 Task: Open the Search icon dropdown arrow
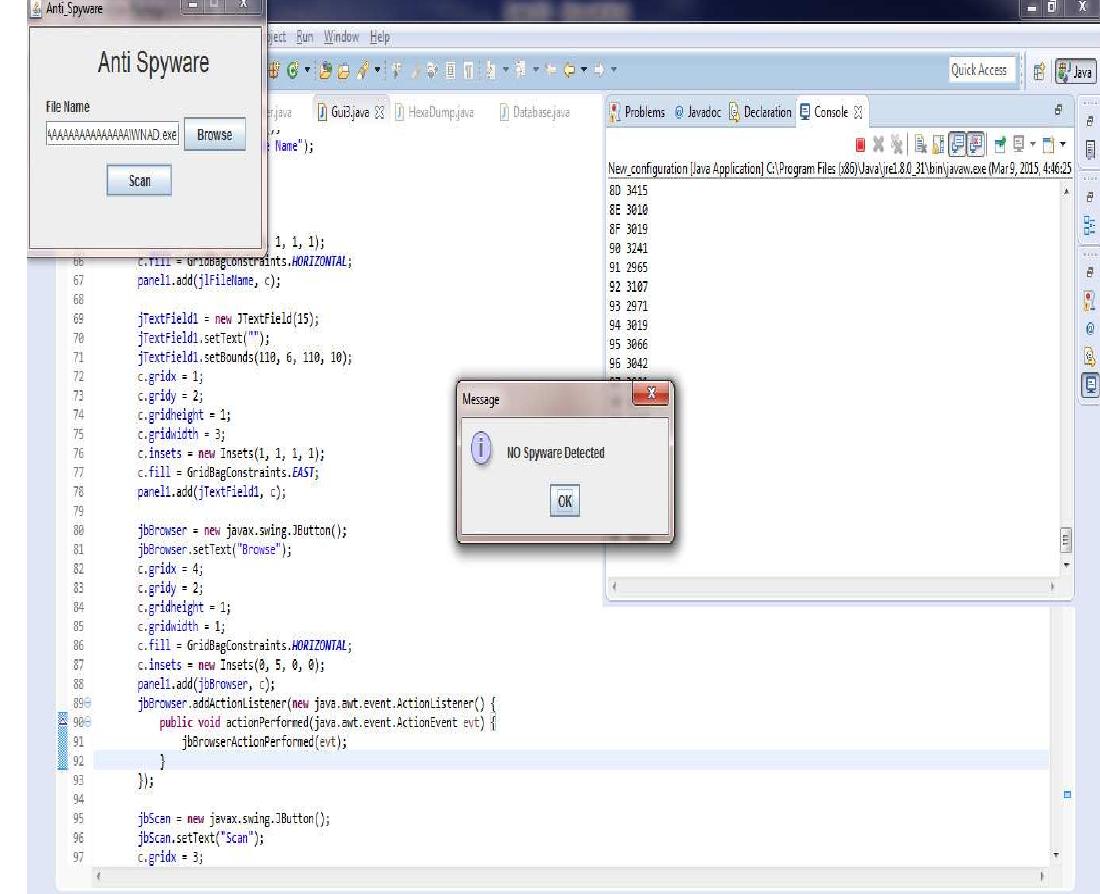(377, 69)
